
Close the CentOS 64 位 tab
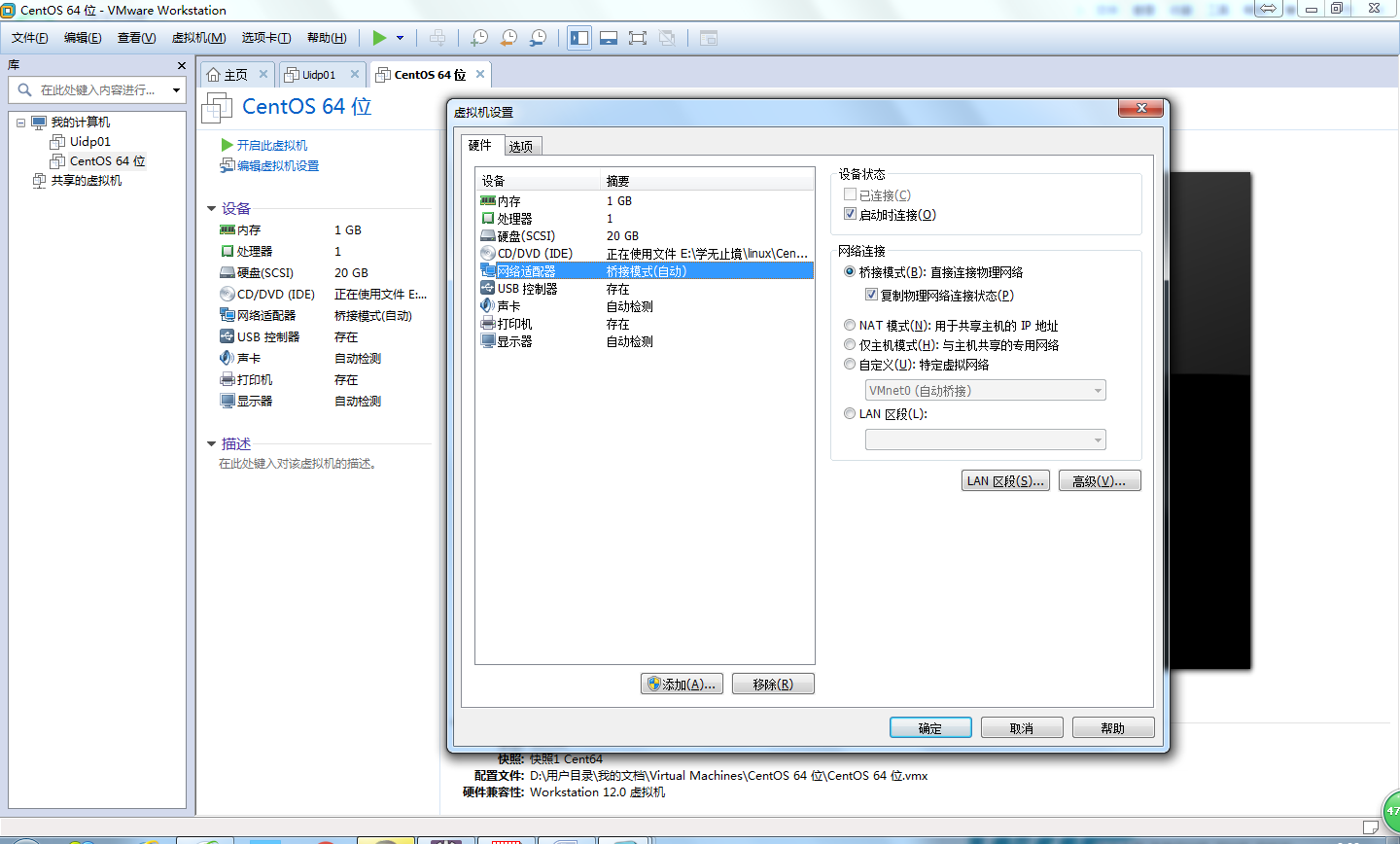pyautogui.click(x=480, y=74)
